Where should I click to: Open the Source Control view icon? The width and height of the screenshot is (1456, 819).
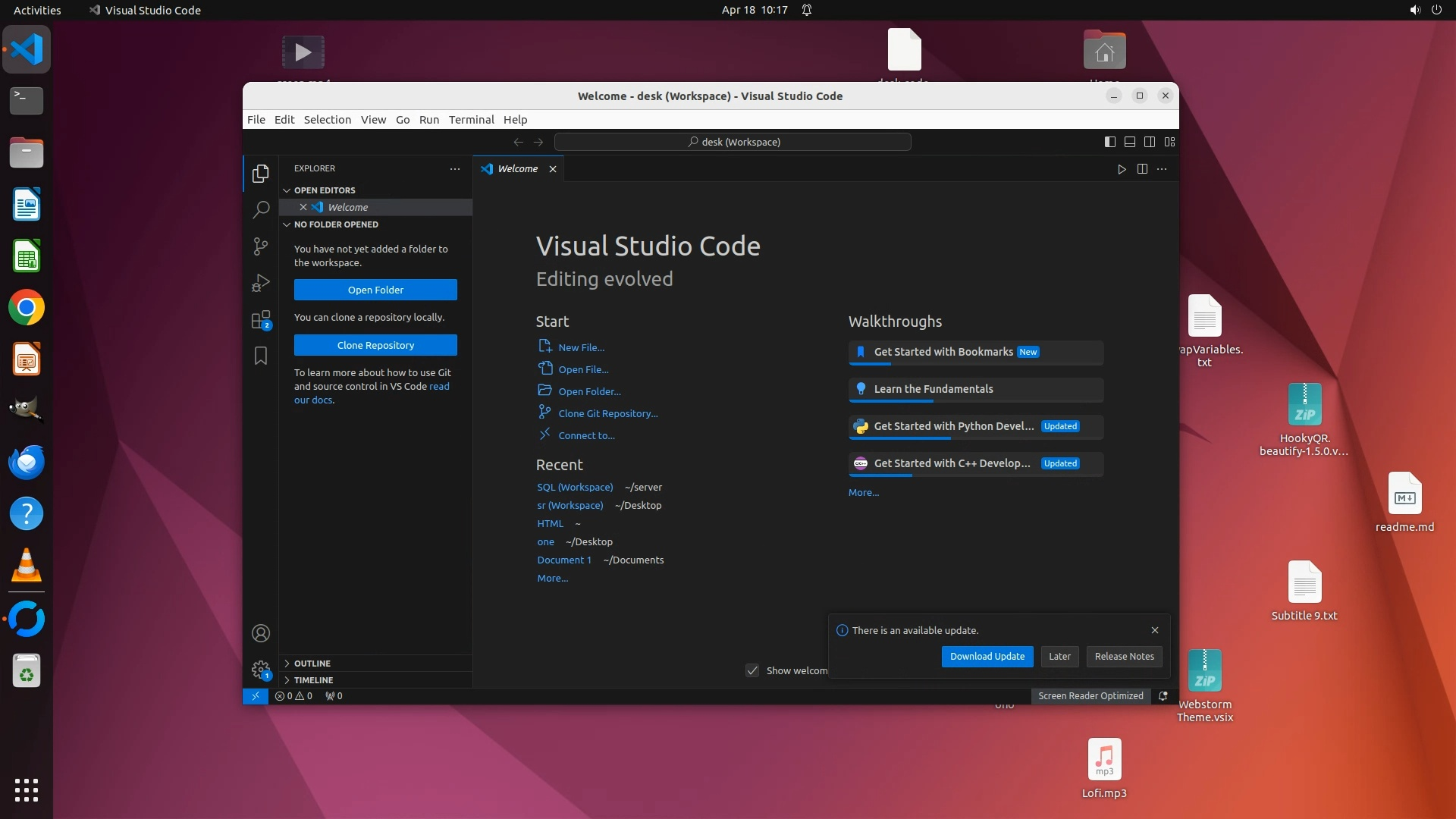pyautogui.click(x=260, y=246)
